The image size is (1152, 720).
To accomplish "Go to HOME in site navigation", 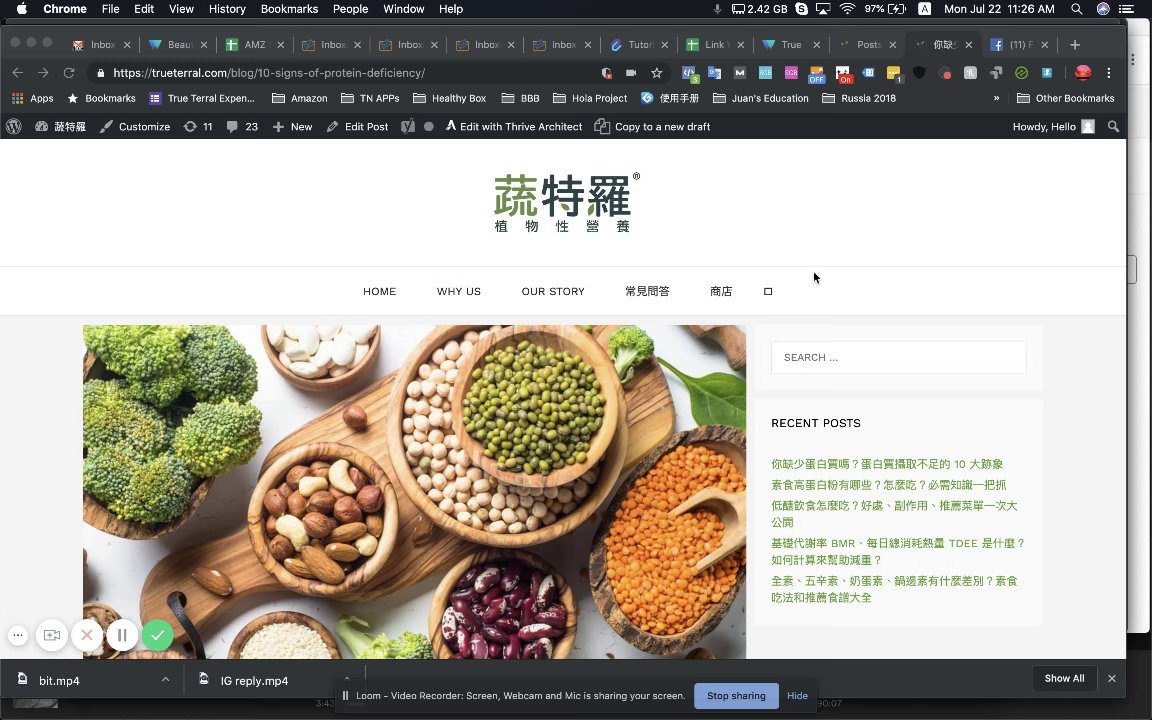I will click(379, 292).
